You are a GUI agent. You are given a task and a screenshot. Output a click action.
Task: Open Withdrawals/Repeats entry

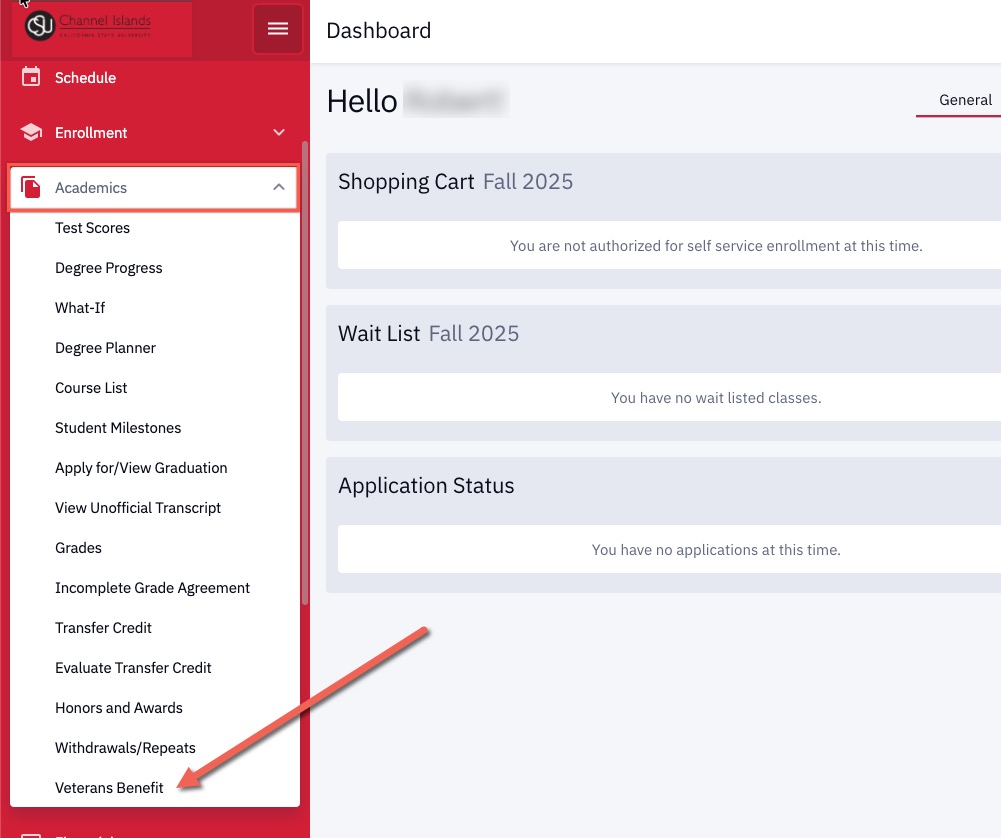(x=125, y=748)
